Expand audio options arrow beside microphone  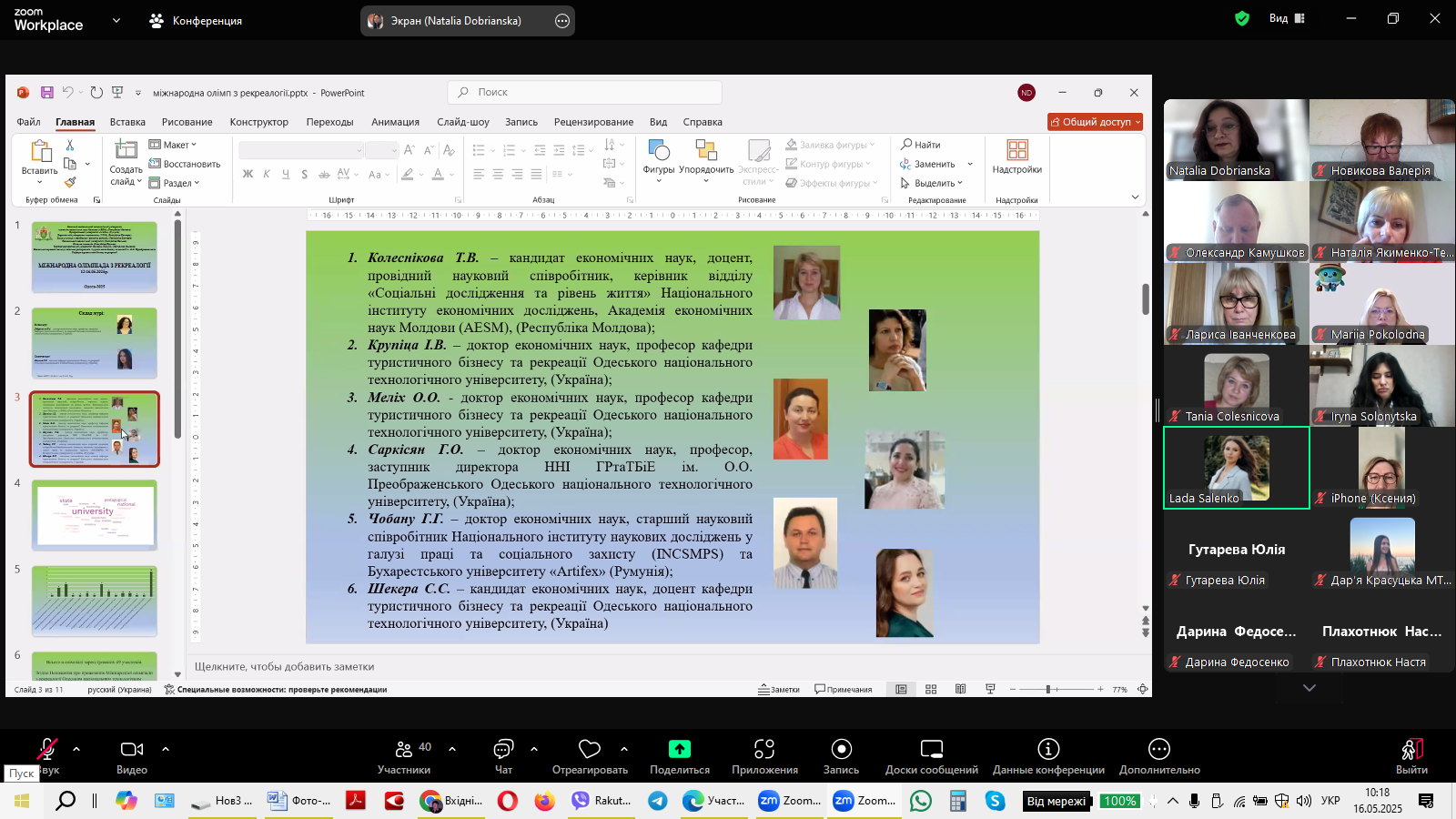pos(76,749)
